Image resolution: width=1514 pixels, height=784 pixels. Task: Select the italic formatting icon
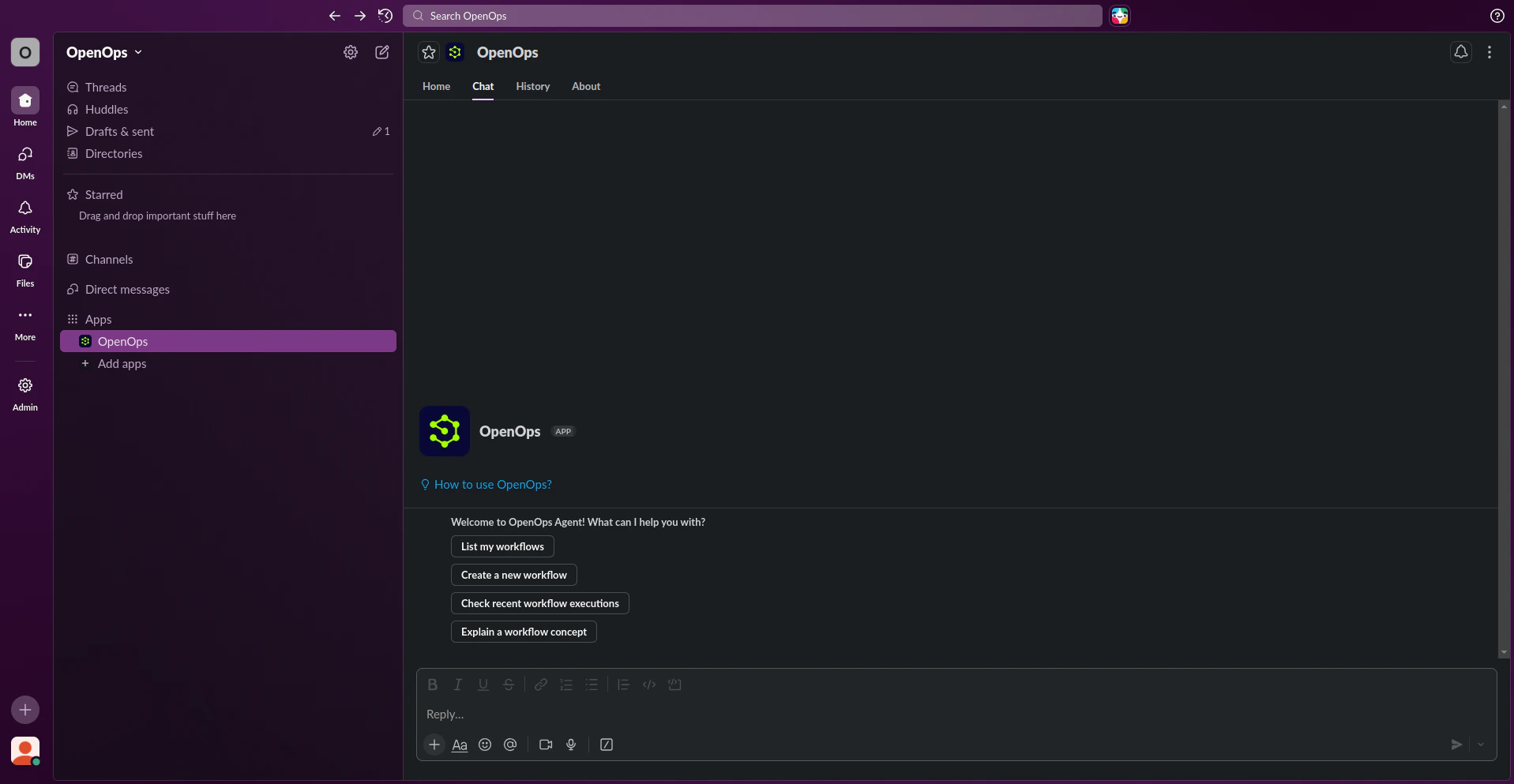click(x=458, y=685)
